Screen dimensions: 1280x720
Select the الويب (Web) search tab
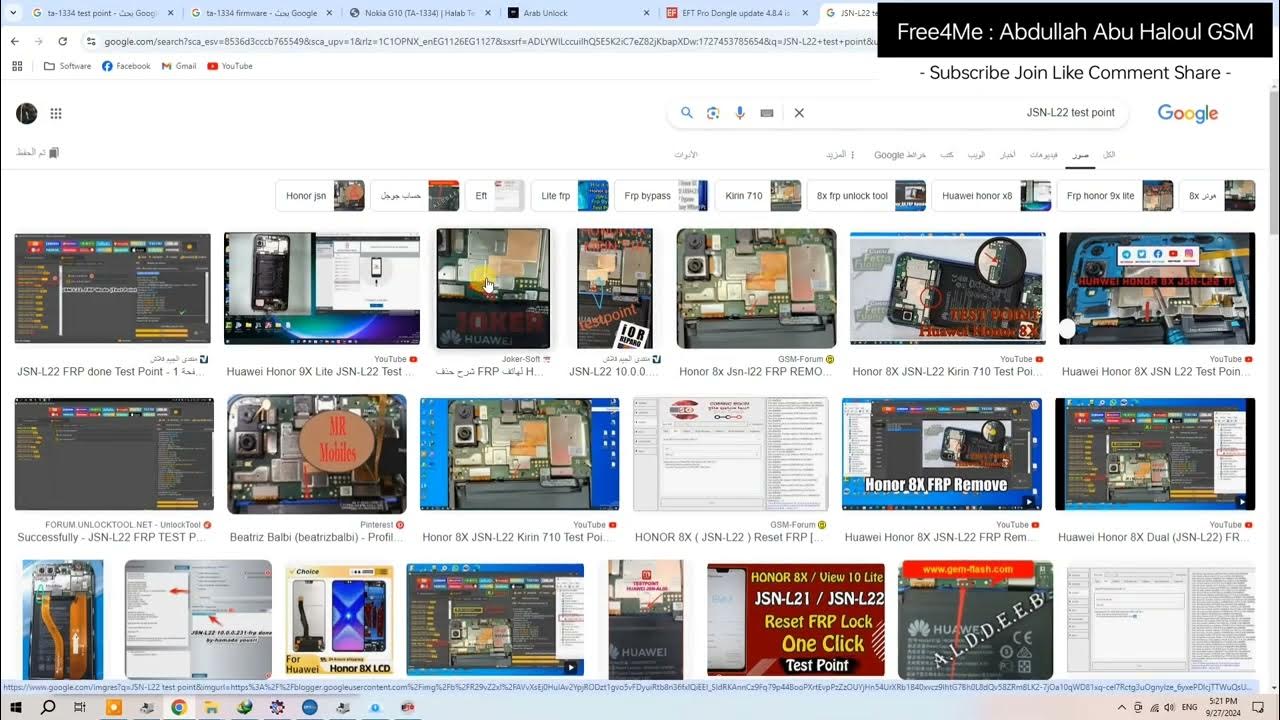point(976,155)
